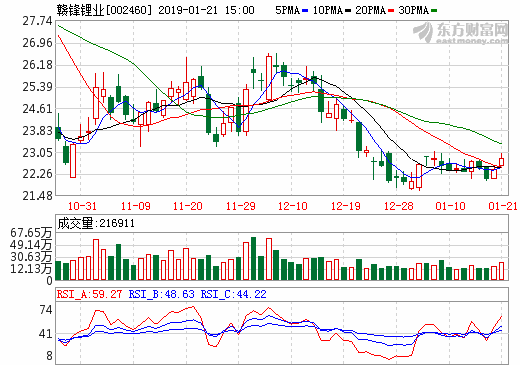Click the price axis value 23.05
Image resolution: width=520 pixels, height=365 pixels.
pos(37,153)
